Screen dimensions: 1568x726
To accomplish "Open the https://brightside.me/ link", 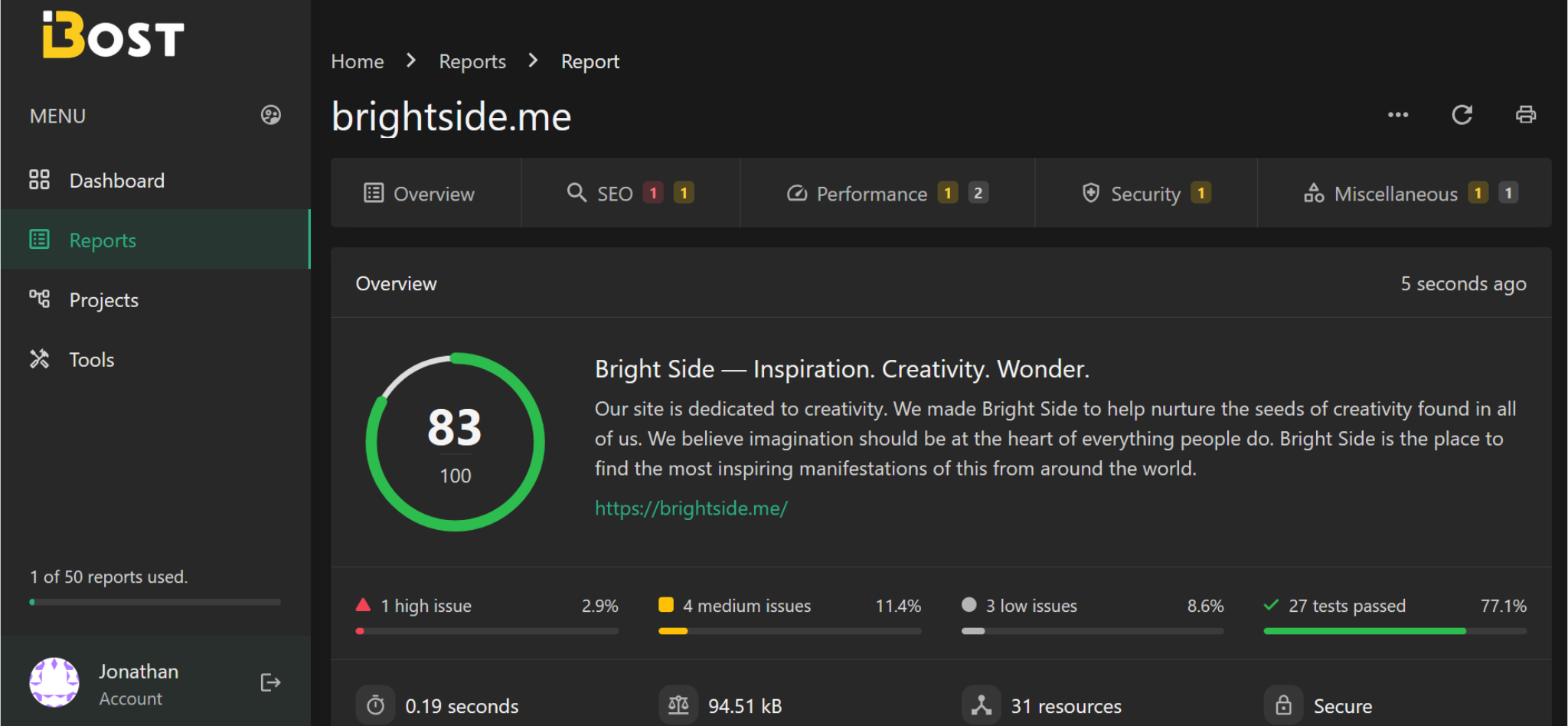I will [x=691, y=508].
